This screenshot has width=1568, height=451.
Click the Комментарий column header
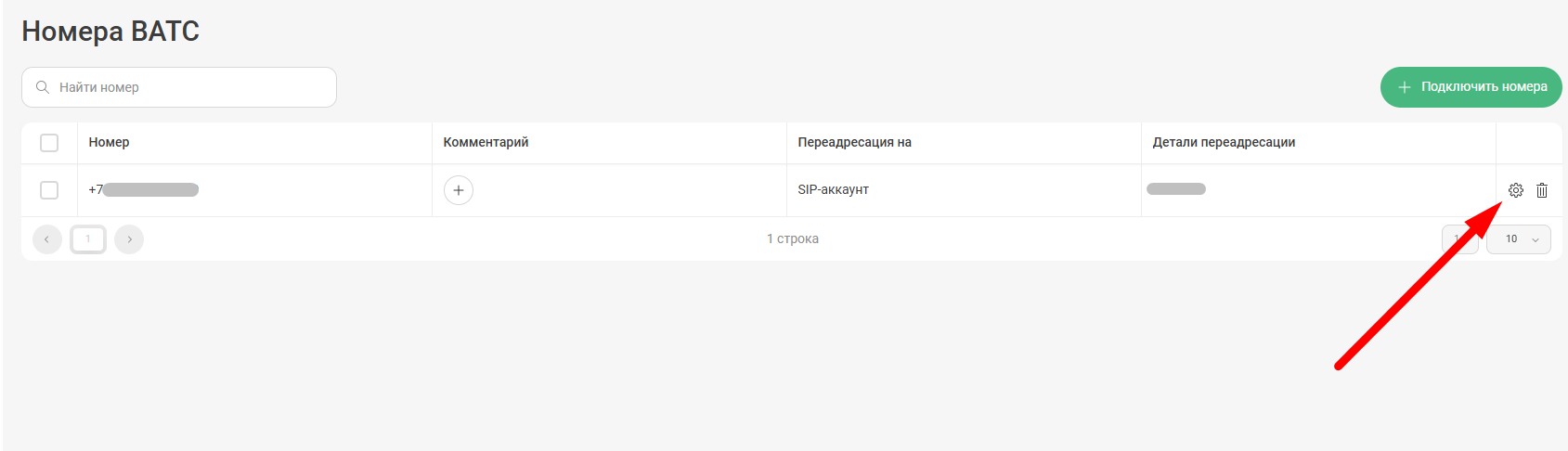coord(486,143)
